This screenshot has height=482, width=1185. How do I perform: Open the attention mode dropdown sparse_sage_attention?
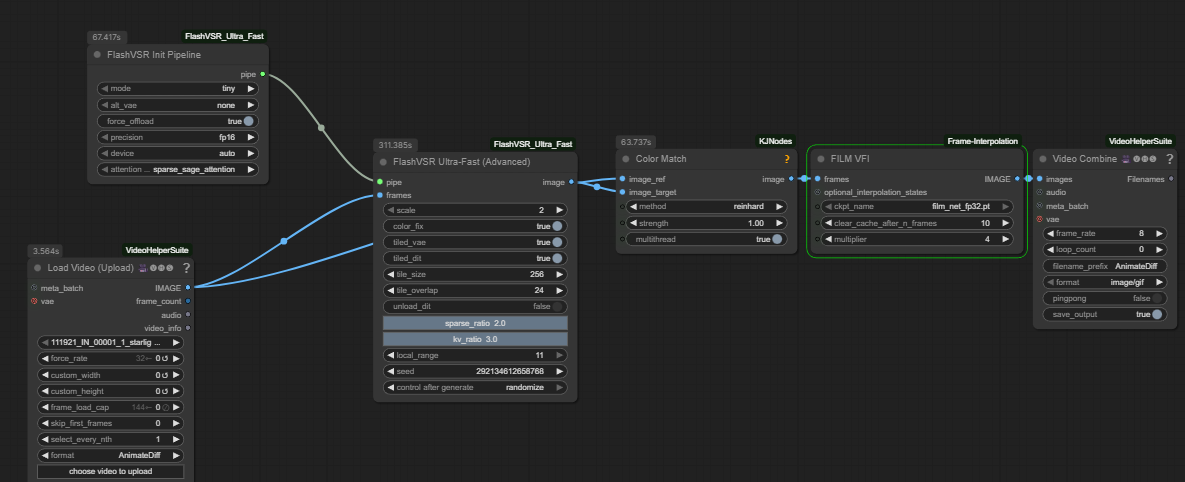(178, 169)
